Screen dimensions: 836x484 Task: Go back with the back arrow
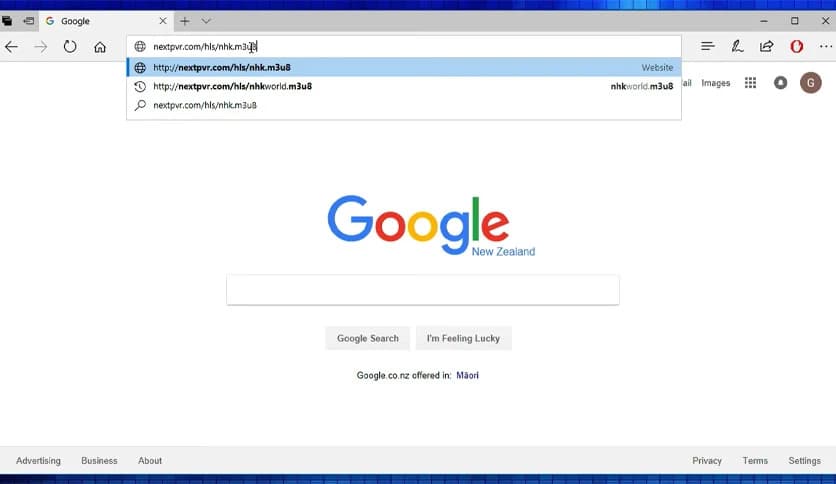[x=11, y=47]
